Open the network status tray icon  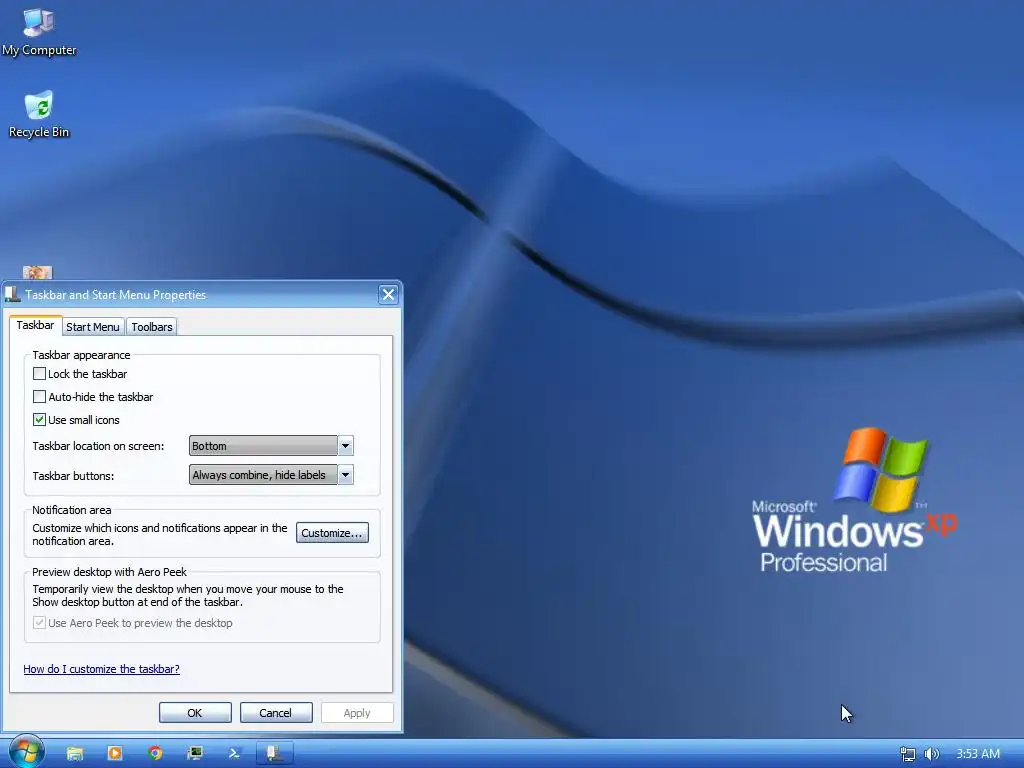[x=907, y=754]
